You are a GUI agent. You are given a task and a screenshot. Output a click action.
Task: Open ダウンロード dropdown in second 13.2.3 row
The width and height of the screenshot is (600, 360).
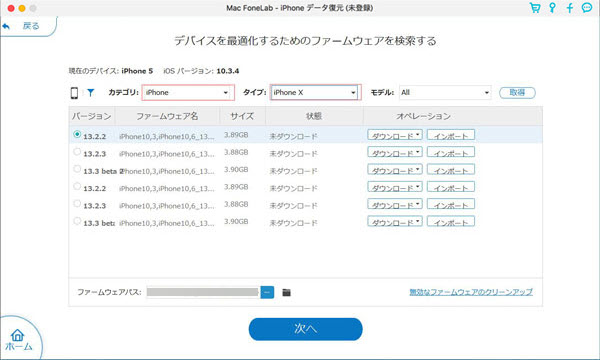click(x=395, y=204)
